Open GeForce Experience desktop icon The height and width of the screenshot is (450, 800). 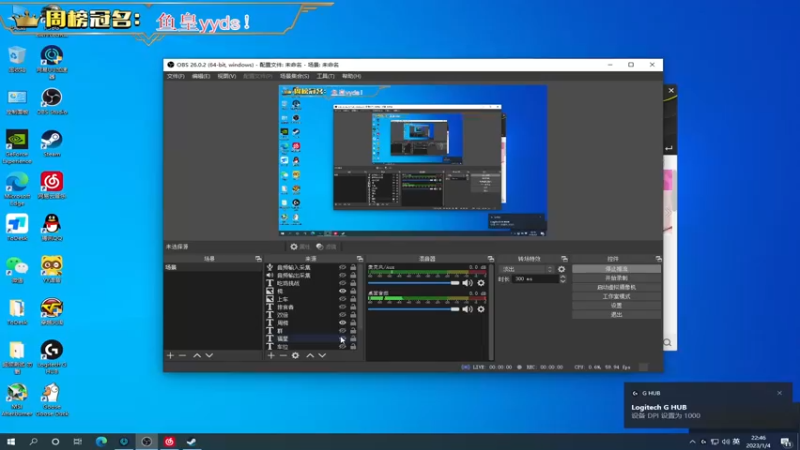tap(17, 146)
